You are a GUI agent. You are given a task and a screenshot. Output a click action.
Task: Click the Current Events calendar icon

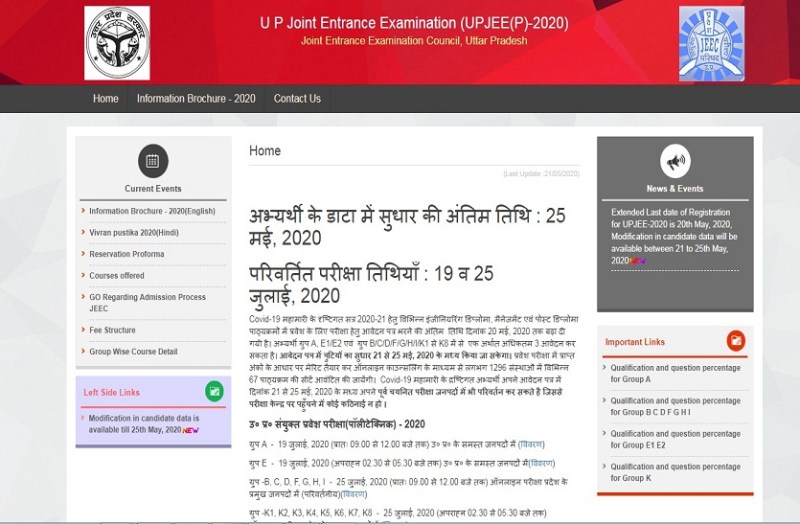pos(152,160)
